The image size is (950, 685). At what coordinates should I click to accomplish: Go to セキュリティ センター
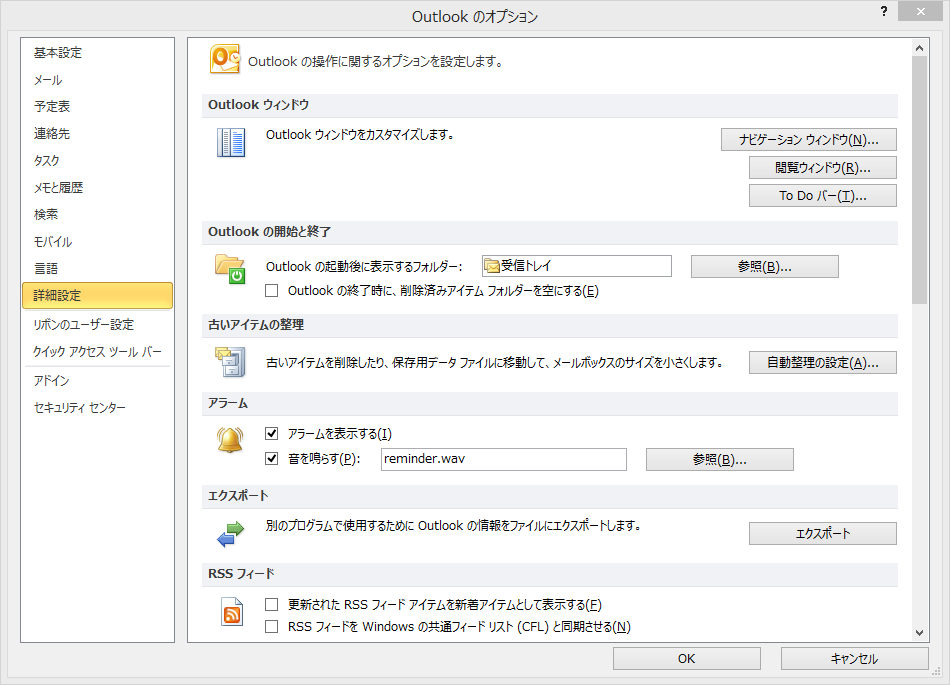(97, 408)
